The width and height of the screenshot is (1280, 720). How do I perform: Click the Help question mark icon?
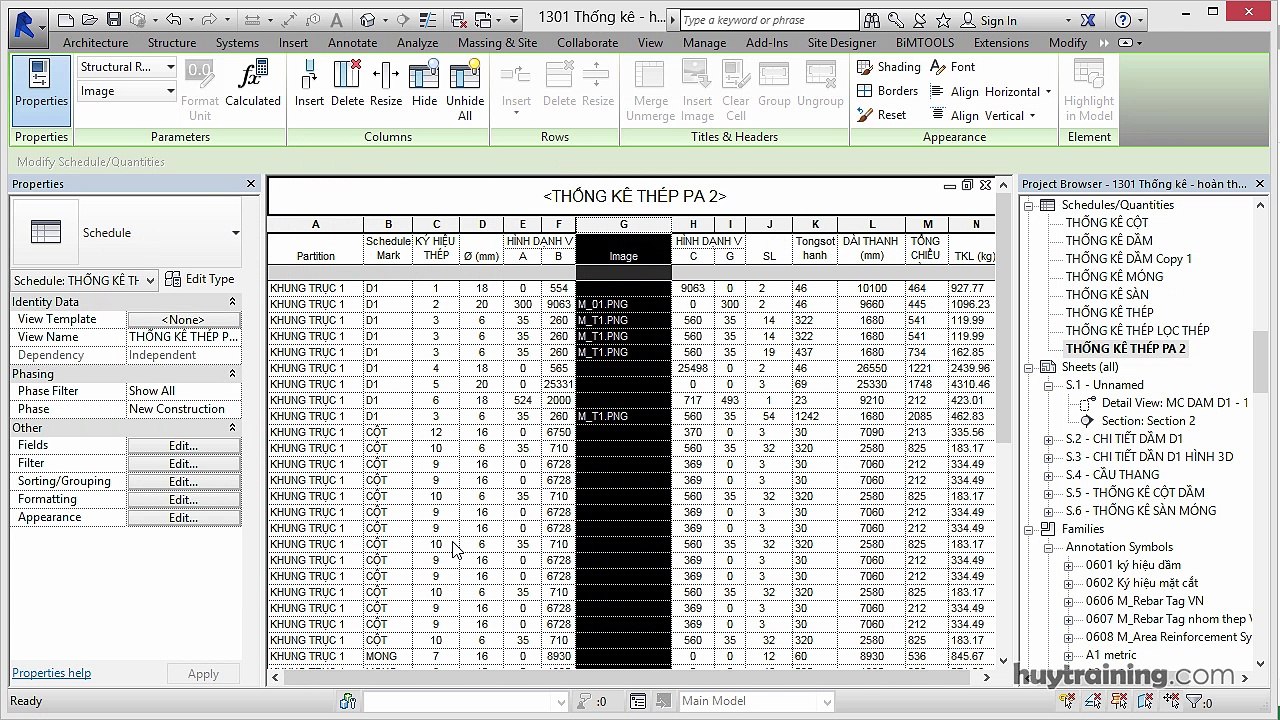click(1122, 20)
